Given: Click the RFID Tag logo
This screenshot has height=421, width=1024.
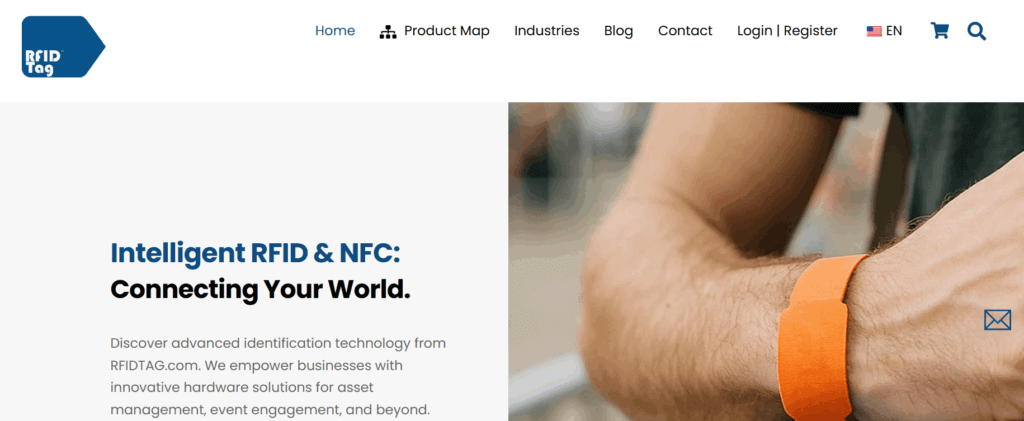Looking at the screenshot, I should [63, 47].
